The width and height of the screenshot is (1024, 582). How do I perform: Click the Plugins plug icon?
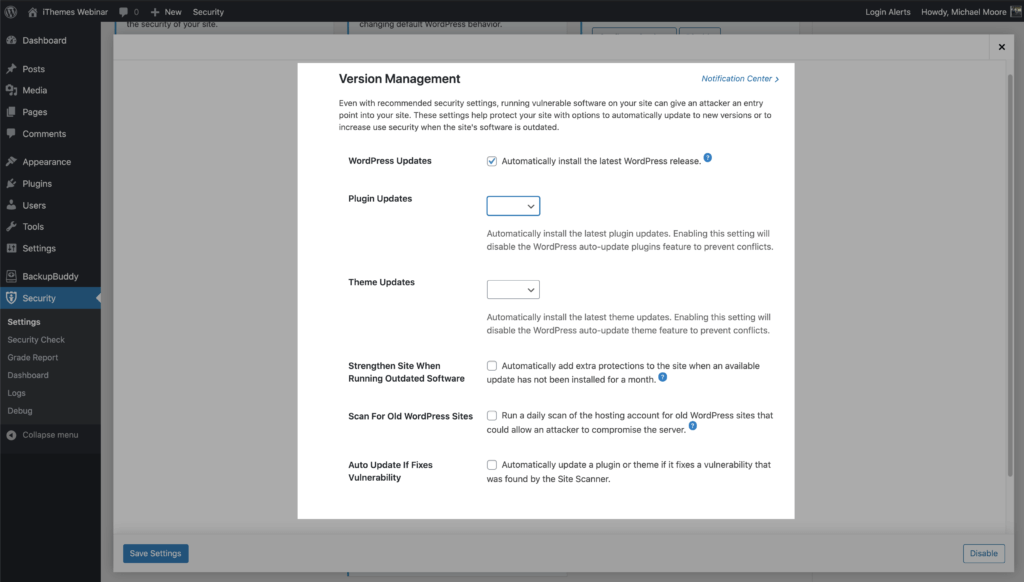11,184
